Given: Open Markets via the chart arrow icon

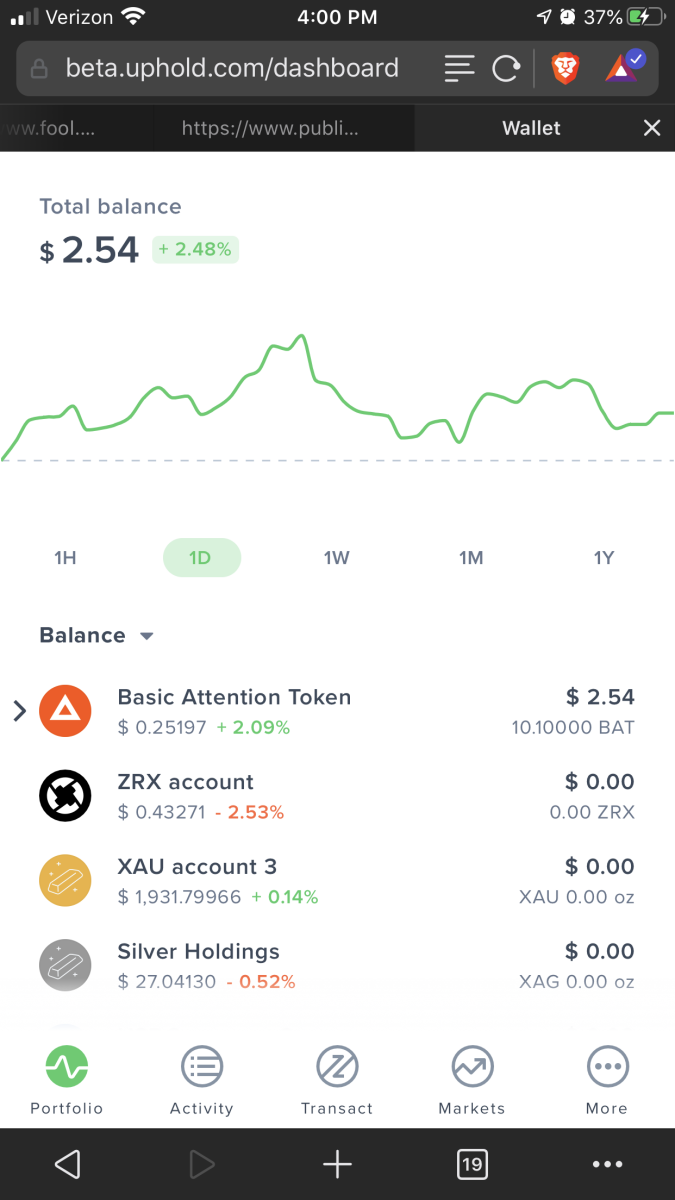Looking at the screenshot, I should (x=472, y=1065).
